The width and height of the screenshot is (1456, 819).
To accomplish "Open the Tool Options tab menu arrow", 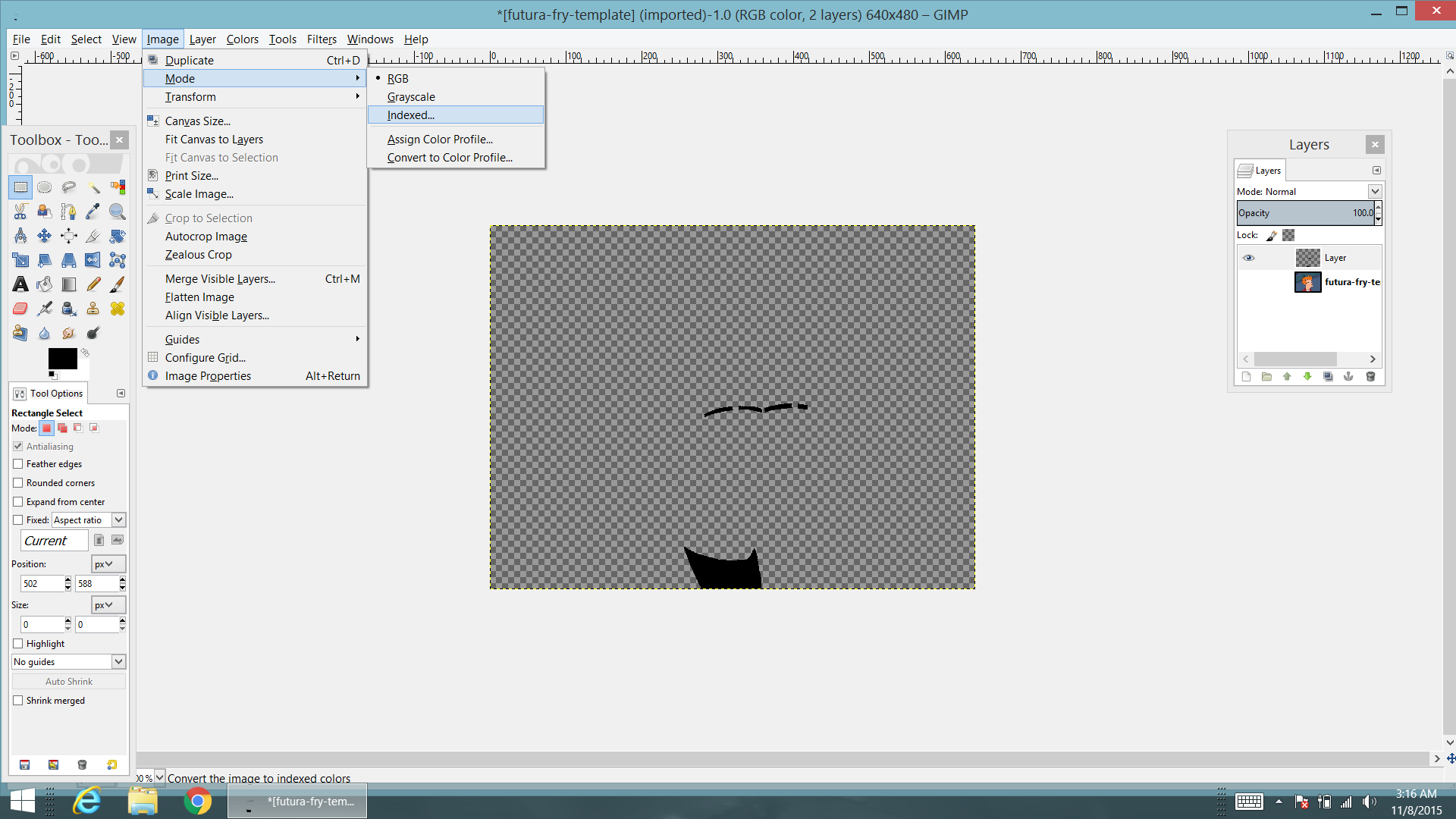I will (121, 394).
